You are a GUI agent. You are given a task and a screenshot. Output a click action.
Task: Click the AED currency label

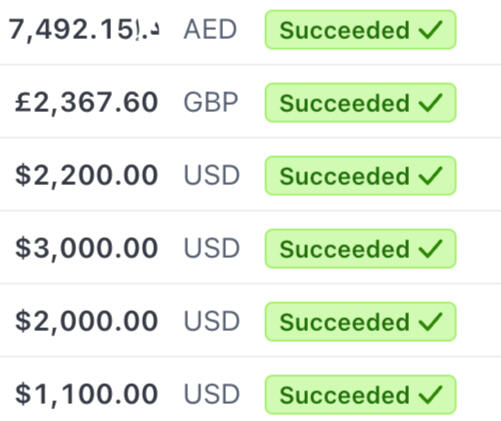click(210, 29)
